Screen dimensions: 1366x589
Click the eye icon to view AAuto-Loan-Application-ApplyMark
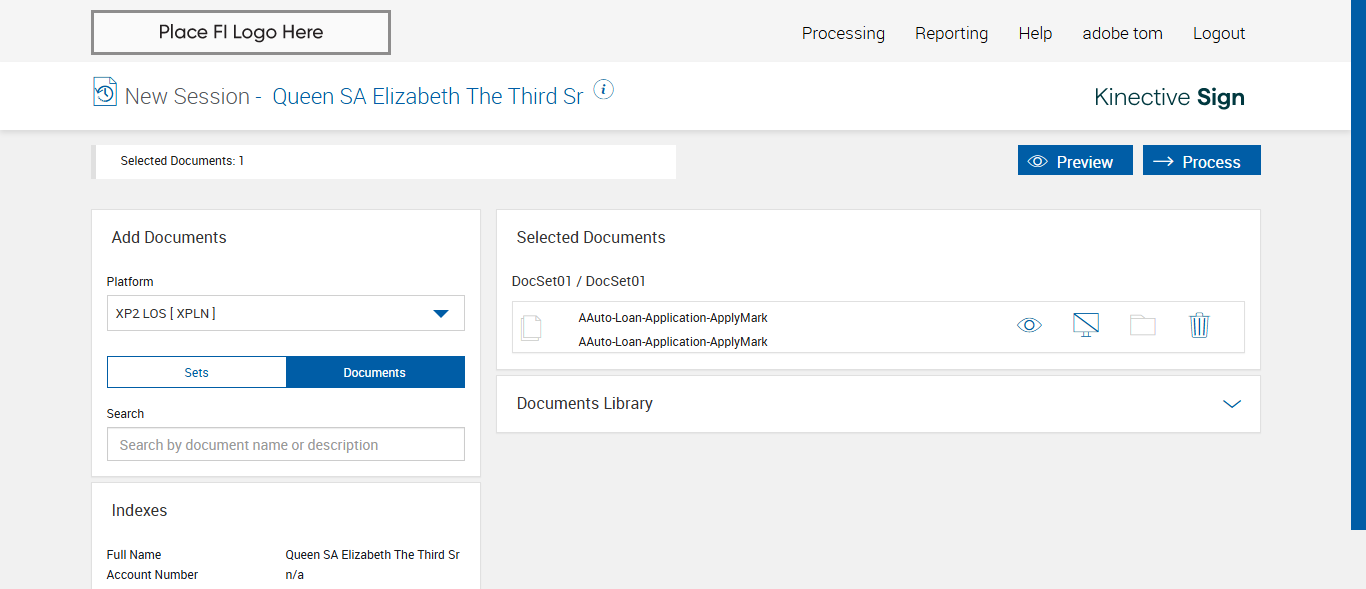tap(1029, 325)
